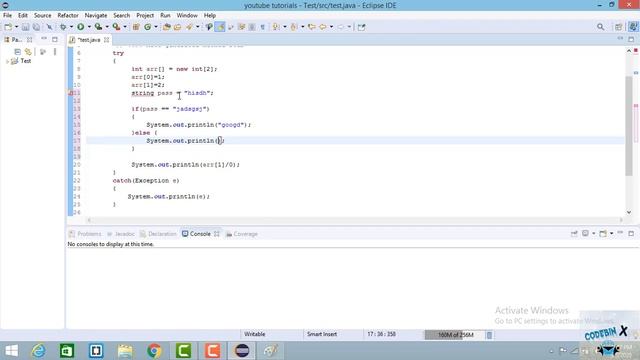Image resolution: width=640 pixels, height=360 pixels.
Task: Toggle Block Selection Mode icon
Action: pyautogui.click(x=252, y=27)
